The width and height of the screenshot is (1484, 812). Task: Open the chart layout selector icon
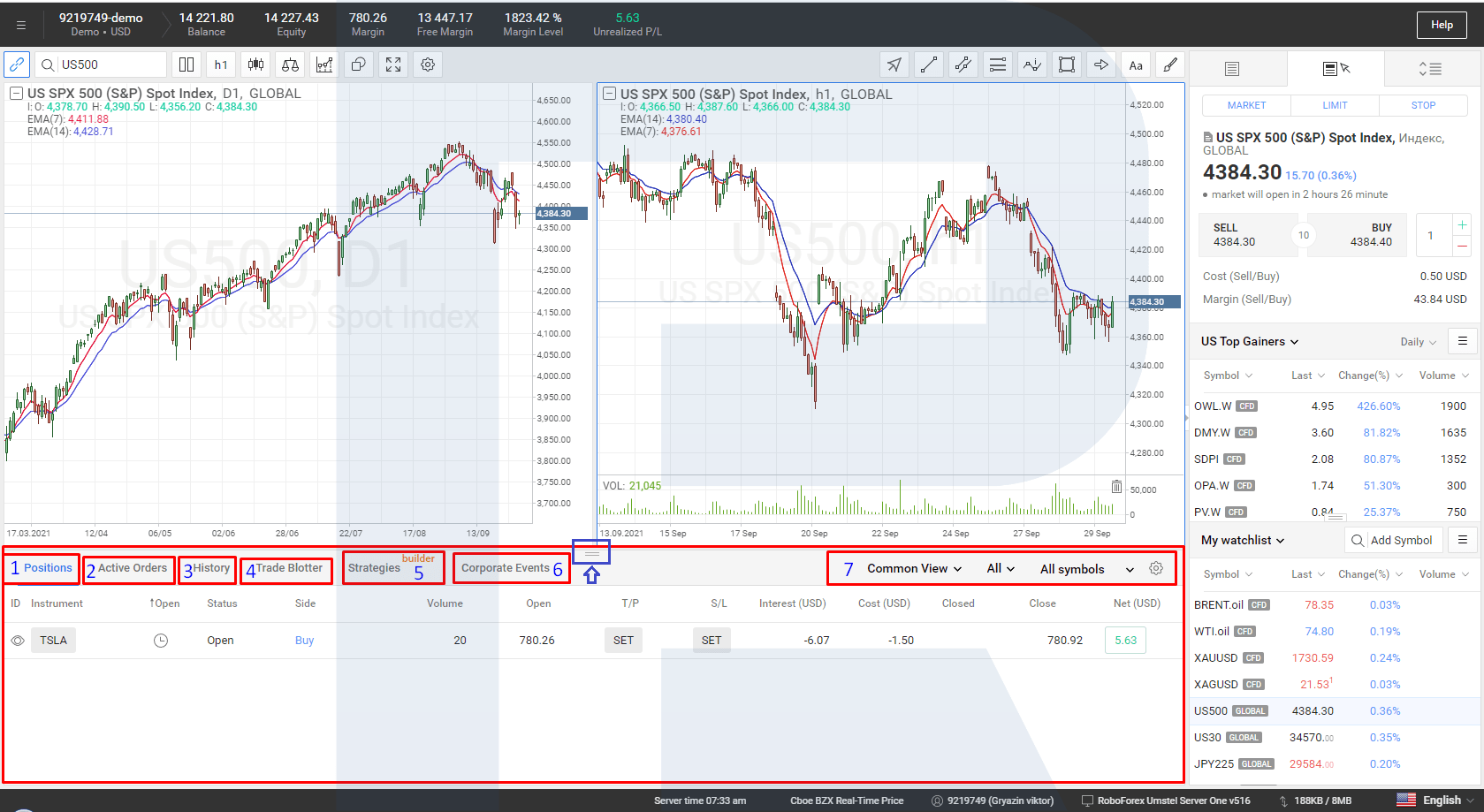coord(186,65)
